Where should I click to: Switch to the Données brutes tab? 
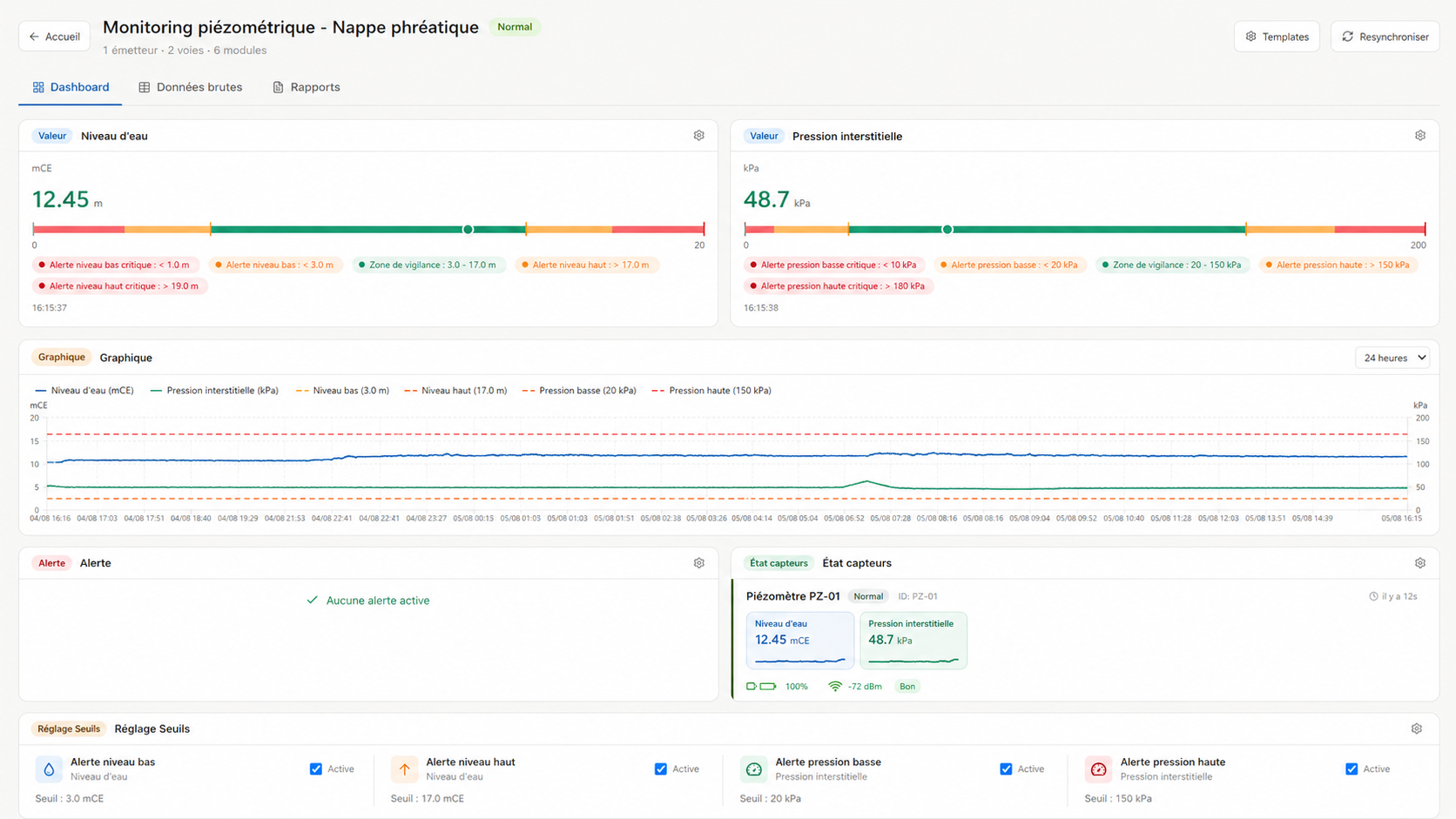tap(191, 87)
